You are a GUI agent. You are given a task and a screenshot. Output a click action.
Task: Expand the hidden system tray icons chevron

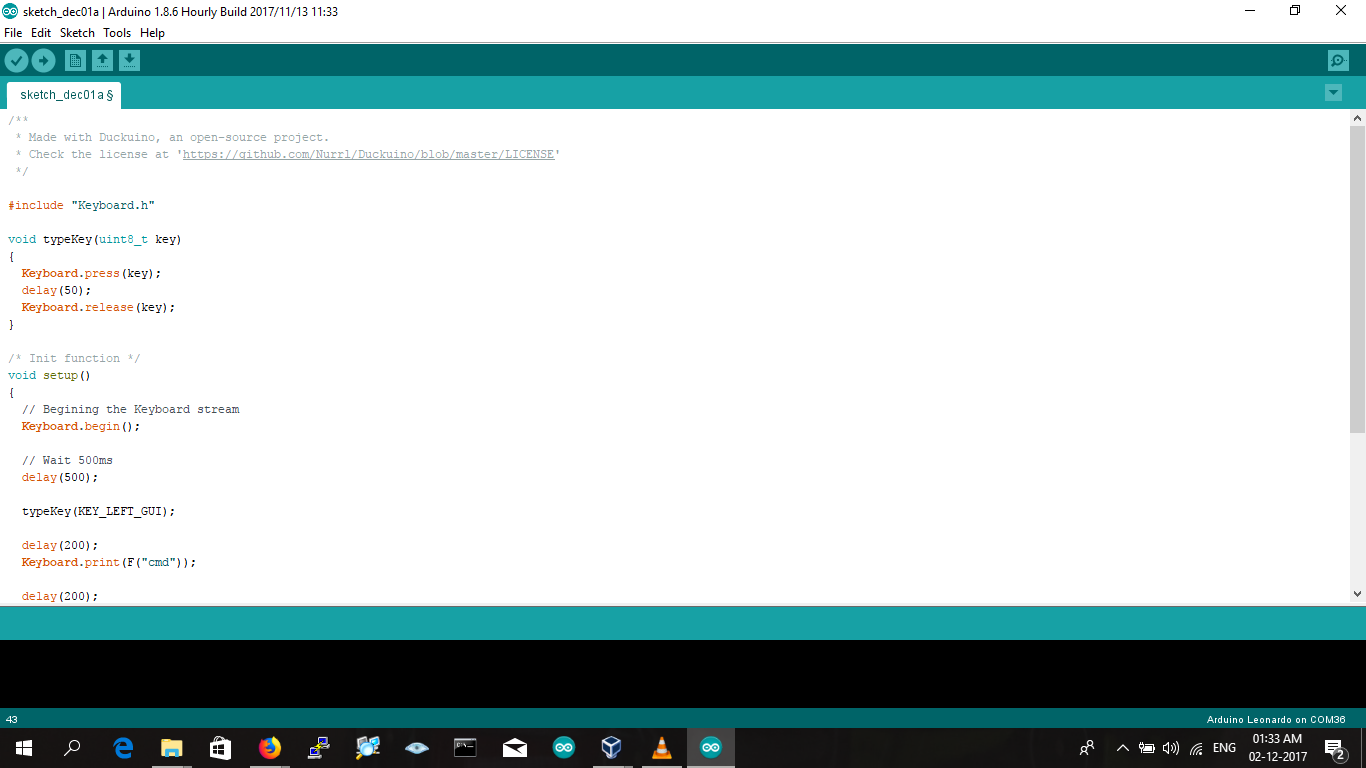click(x=1122, y=748)
